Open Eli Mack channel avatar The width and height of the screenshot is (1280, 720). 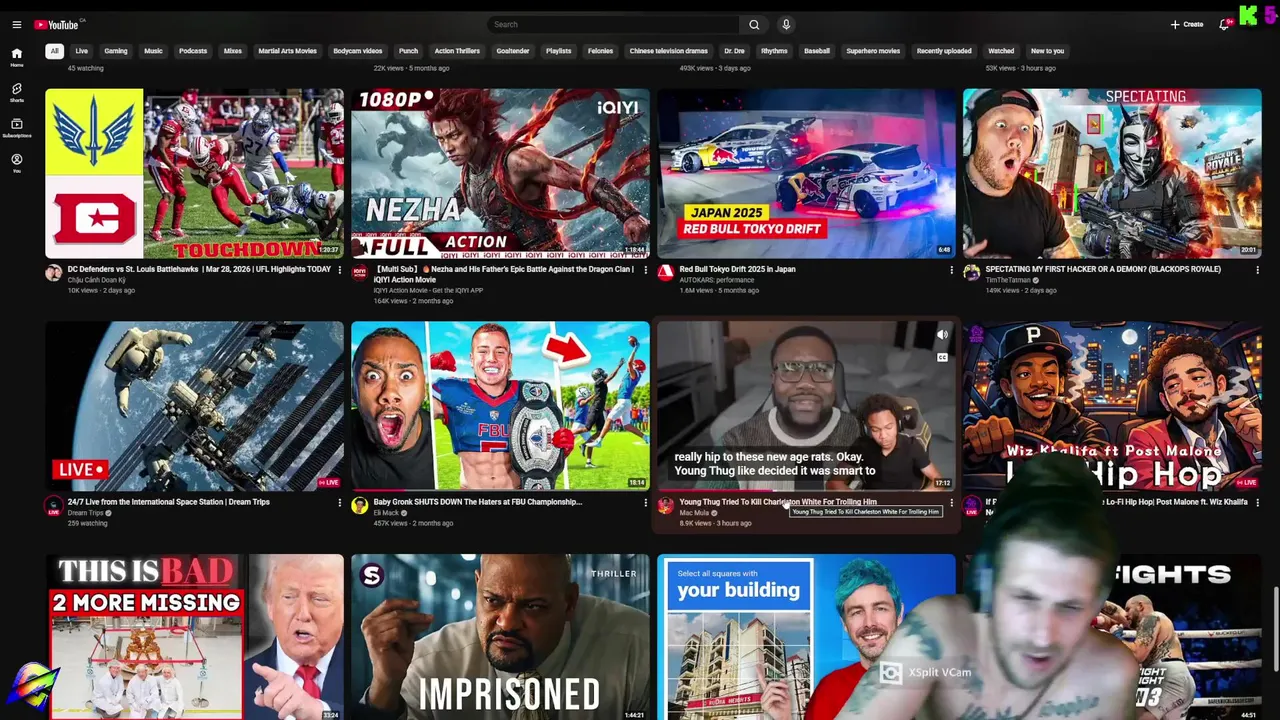[359, 506]
